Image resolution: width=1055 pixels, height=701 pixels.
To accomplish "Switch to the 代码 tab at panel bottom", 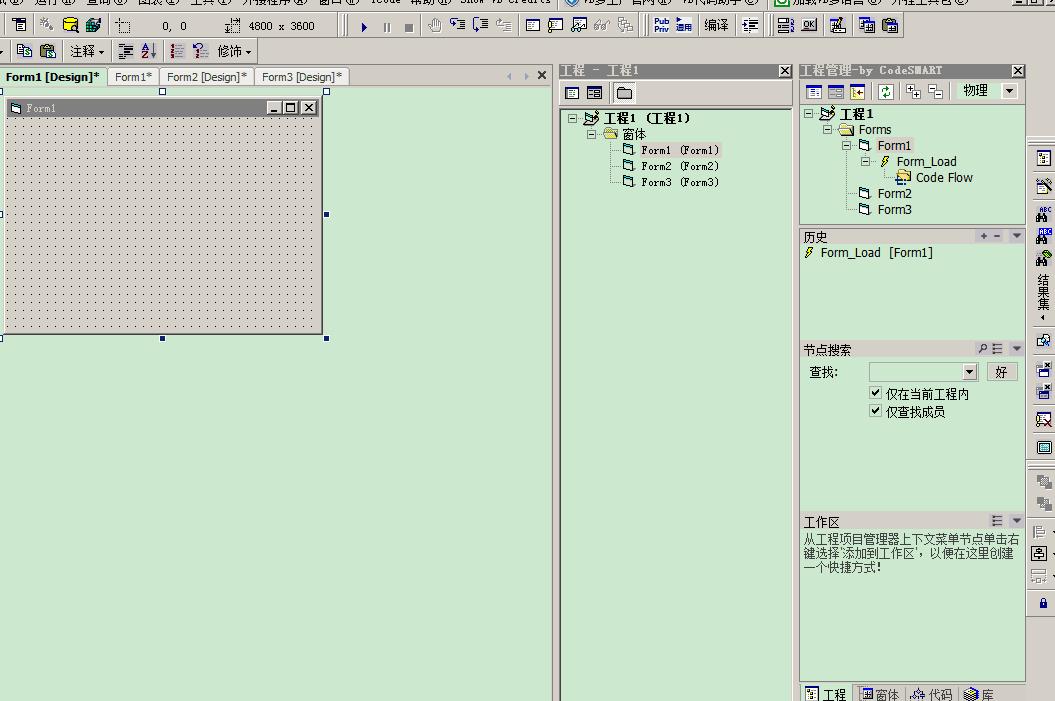I will (x=931, y=693).
